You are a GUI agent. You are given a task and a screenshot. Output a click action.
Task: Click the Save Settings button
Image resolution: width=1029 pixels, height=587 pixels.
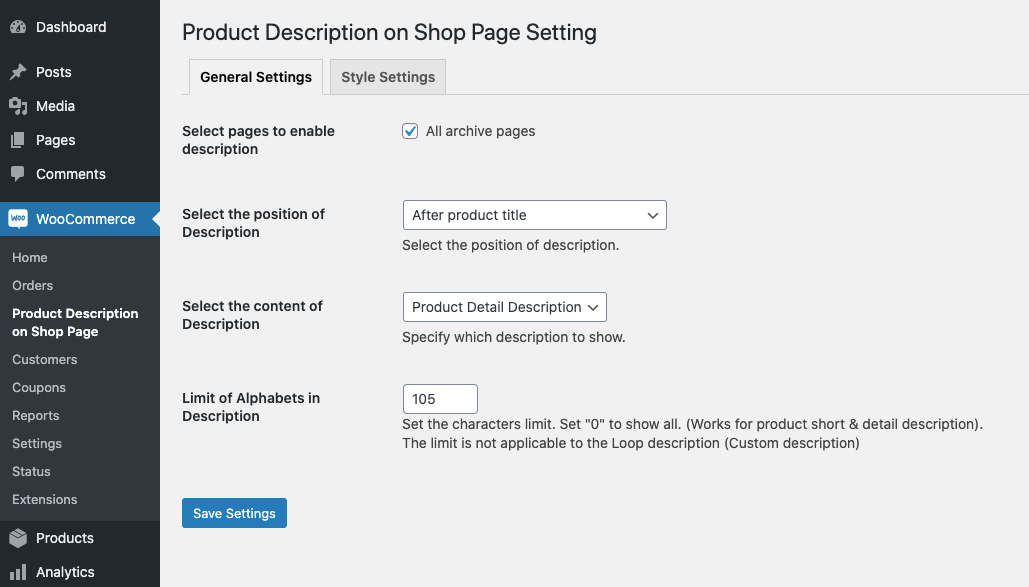(x=234, y=513)
